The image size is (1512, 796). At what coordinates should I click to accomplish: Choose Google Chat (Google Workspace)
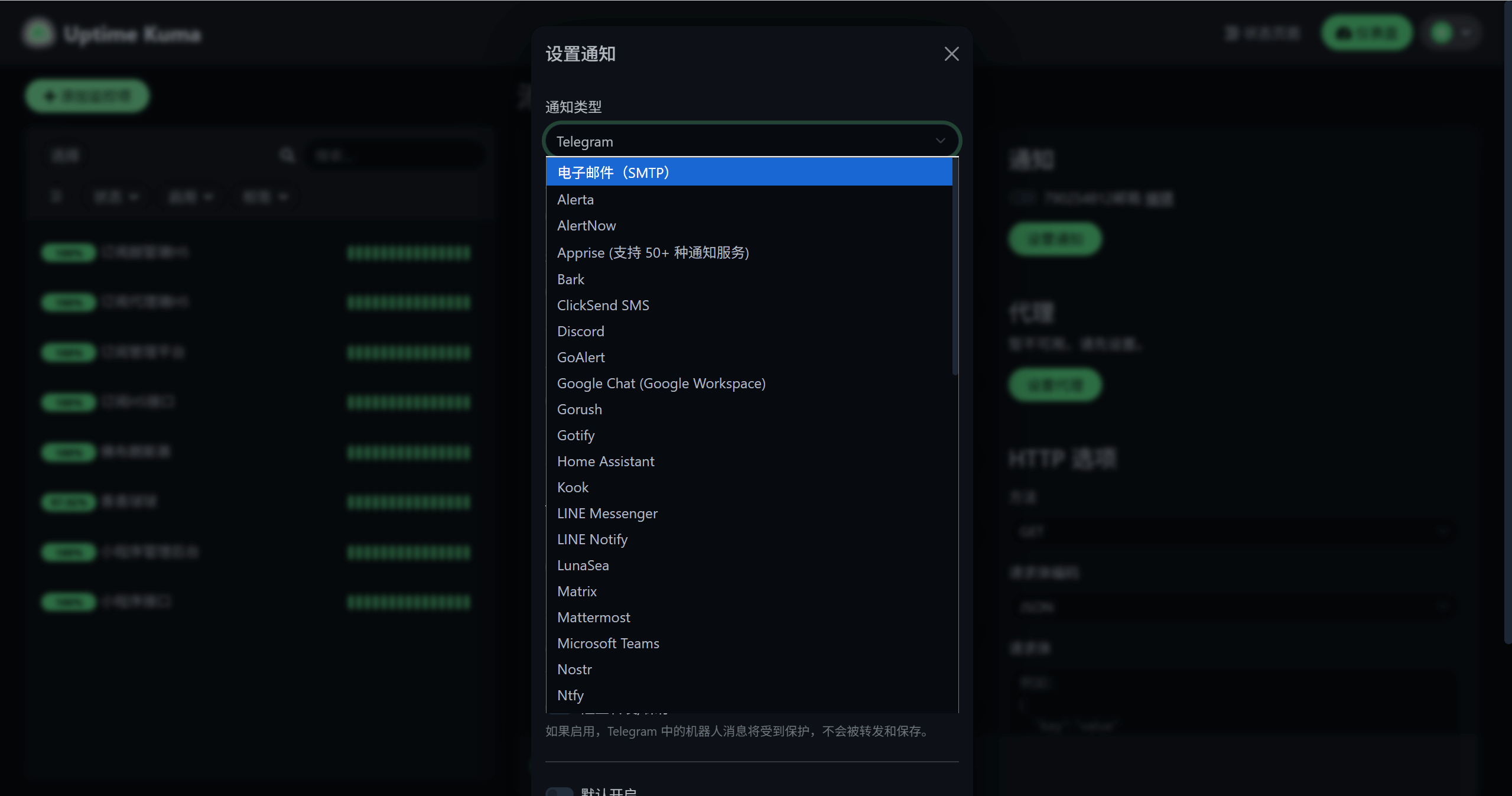click(661, 383)
